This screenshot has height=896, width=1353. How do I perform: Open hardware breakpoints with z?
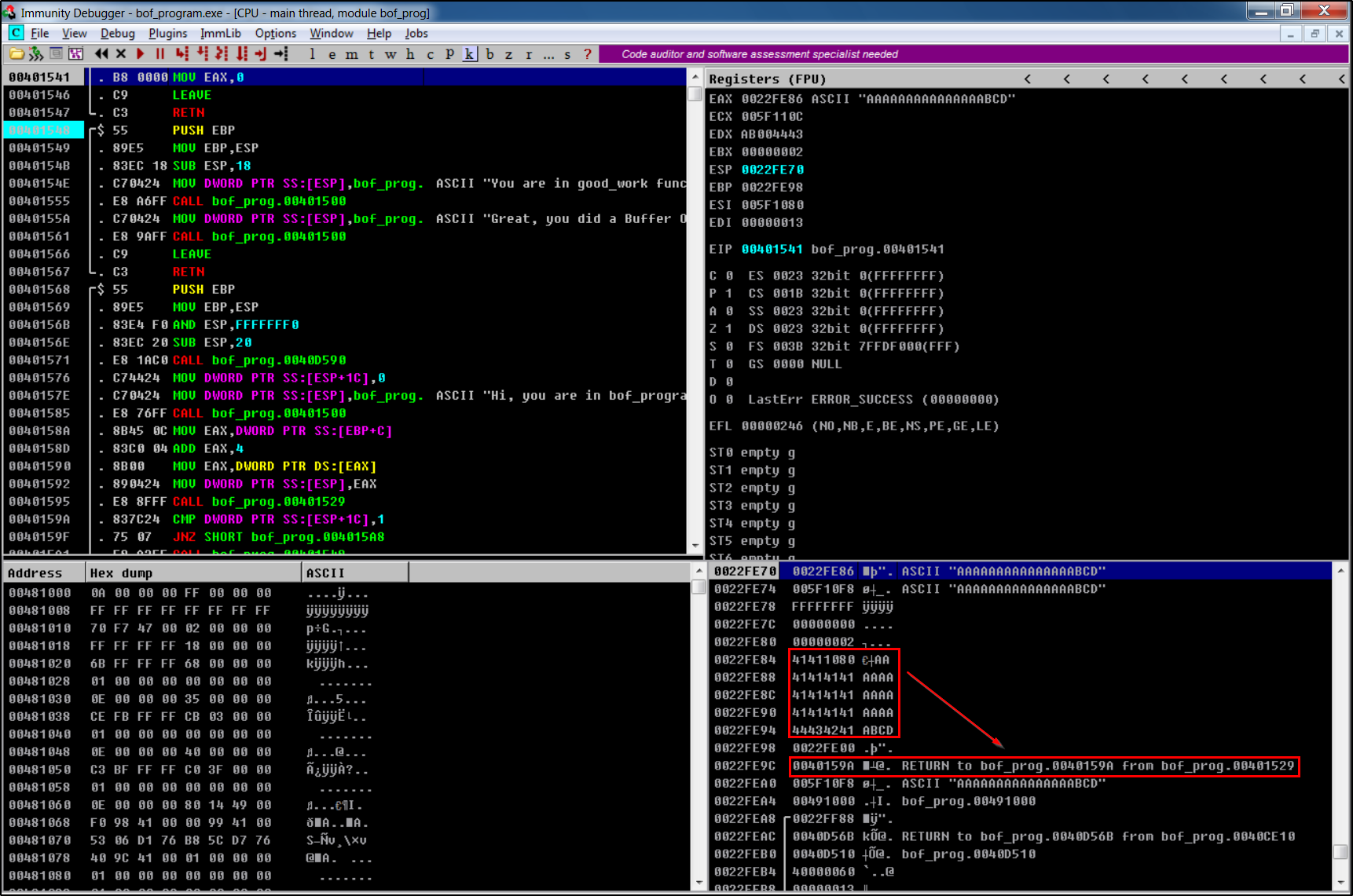click(509, 54)
